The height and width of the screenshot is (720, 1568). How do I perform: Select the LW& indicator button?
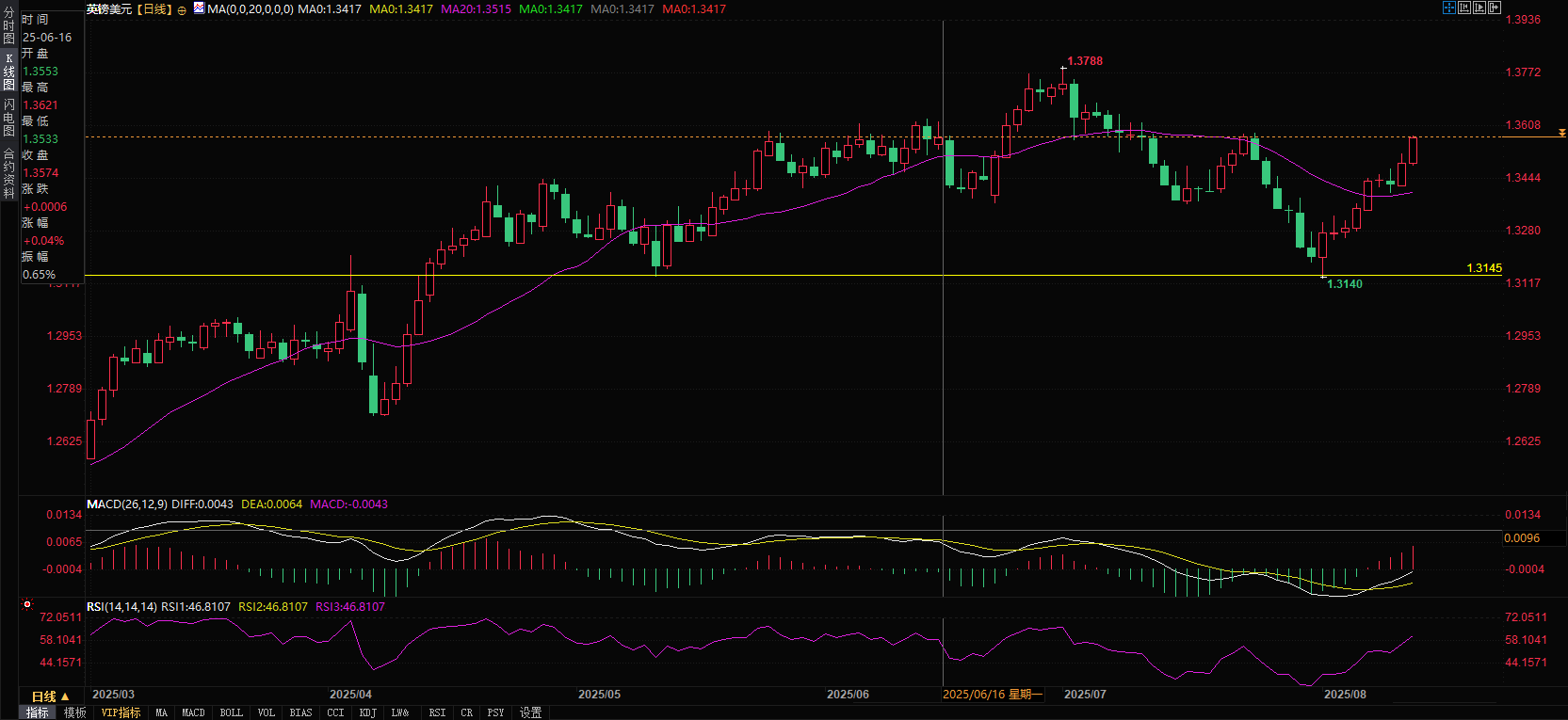pyautogui.click(x=400, y=712)
